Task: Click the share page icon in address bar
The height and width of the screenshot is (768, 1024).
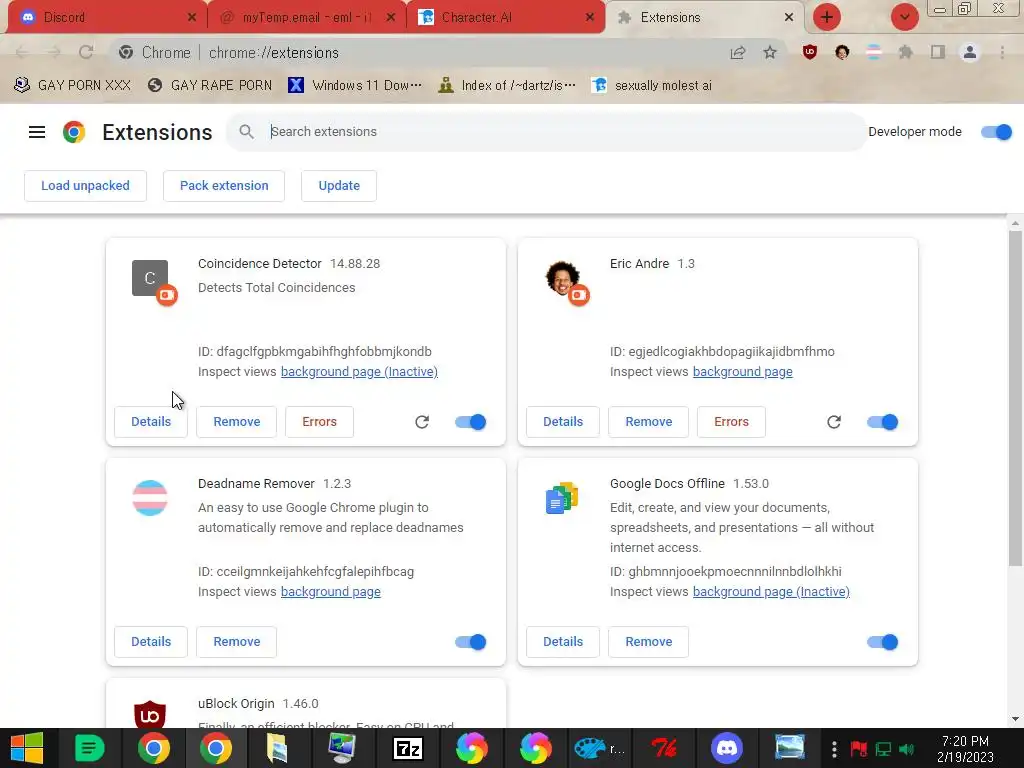Action: [738, 52]
